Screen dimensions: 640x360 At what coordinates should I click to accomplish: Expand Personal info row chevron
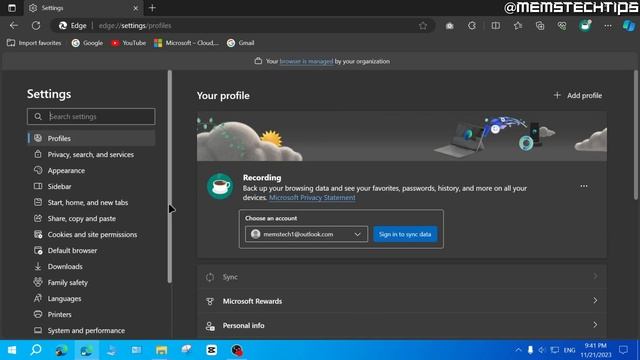pyautogui.click(x=595, y=325)
